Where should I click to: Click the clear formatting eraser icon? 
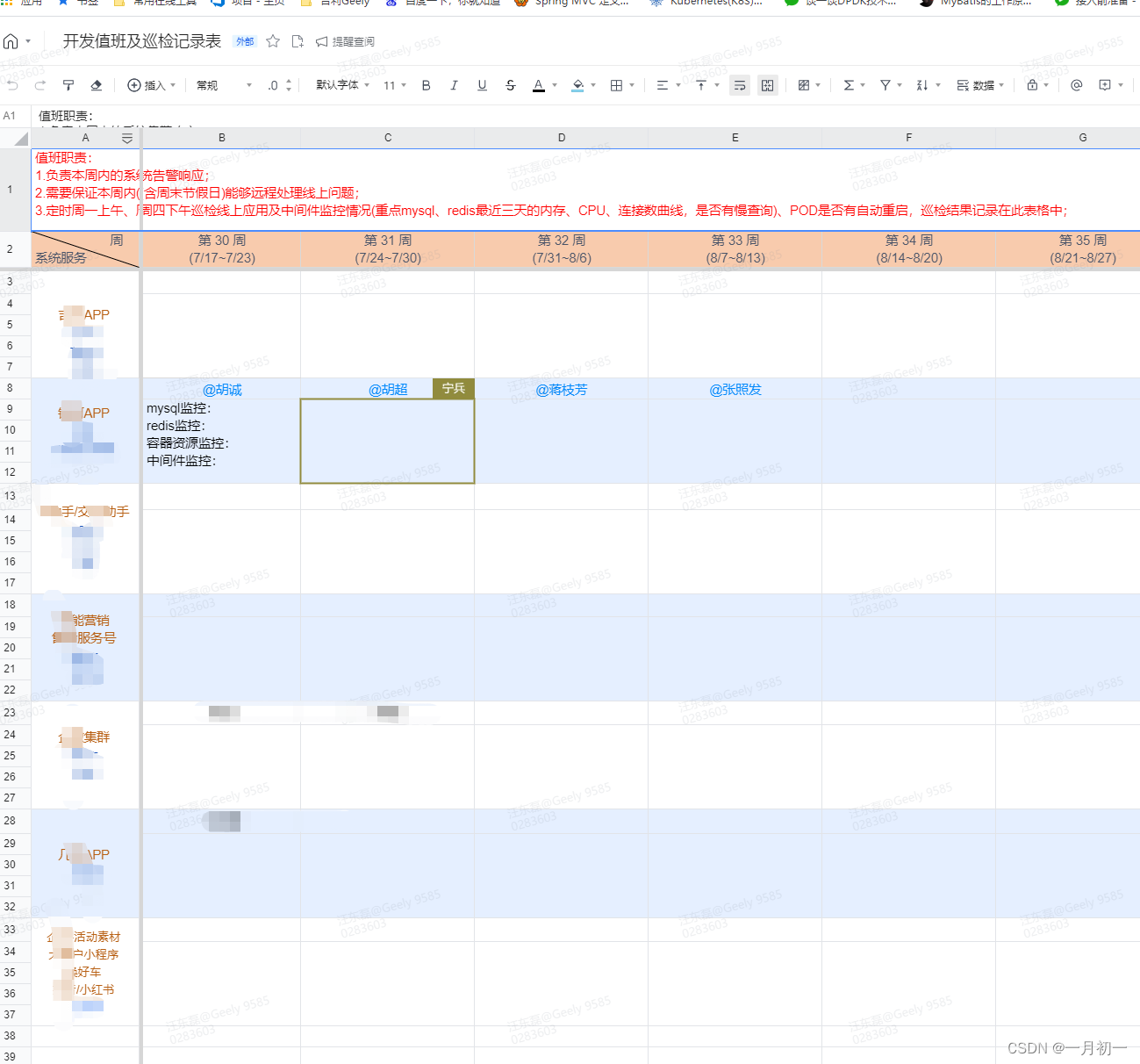97,85
